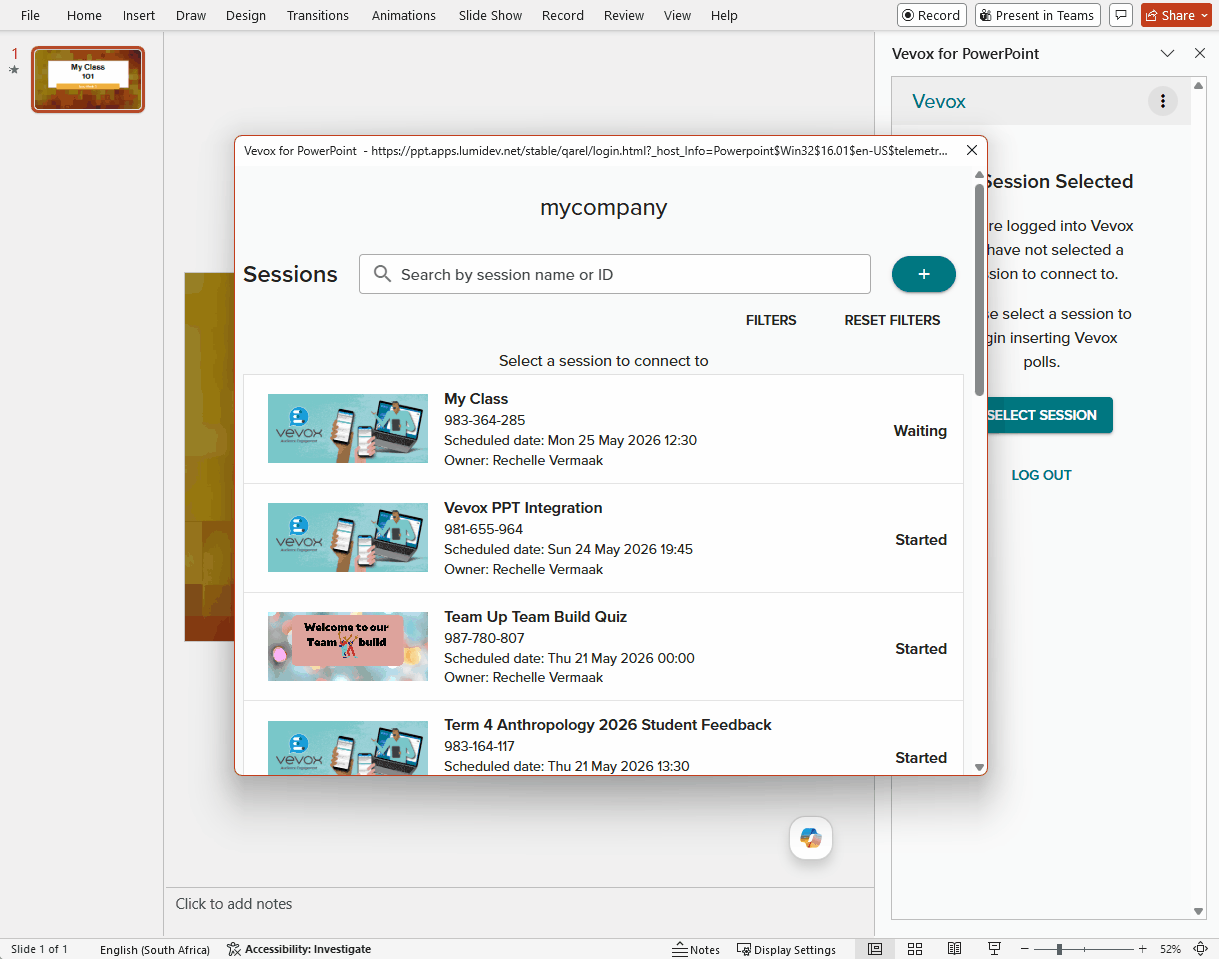Click the Waiting status label
This screenshot has height=959, width=1219.
(920, 431)
